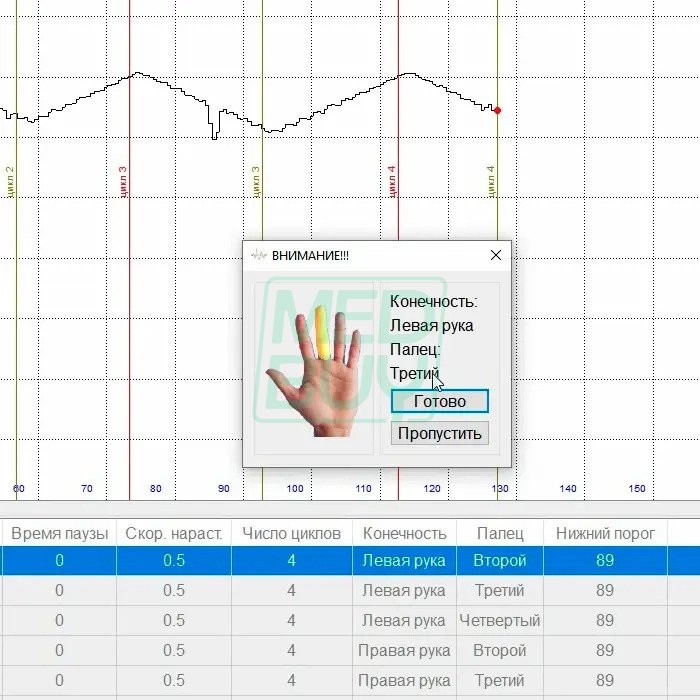Click the 'Число циклов' column header
This screenshot has width=700, height=700.
[x=292, y=533]
